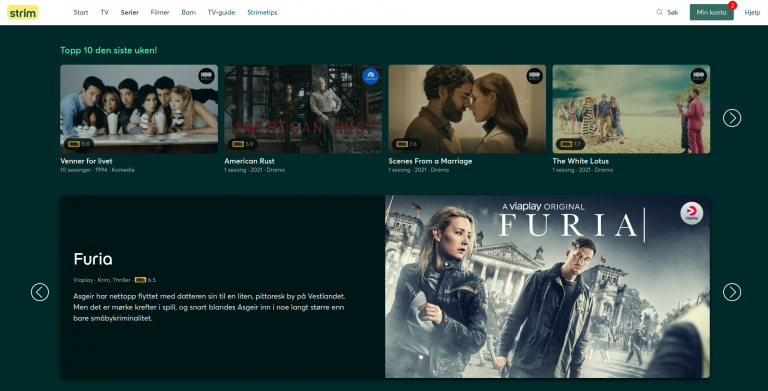The width and height of the screenshot is (768, 391).
Task: Click the American Rust title
Action: [249, 161]
